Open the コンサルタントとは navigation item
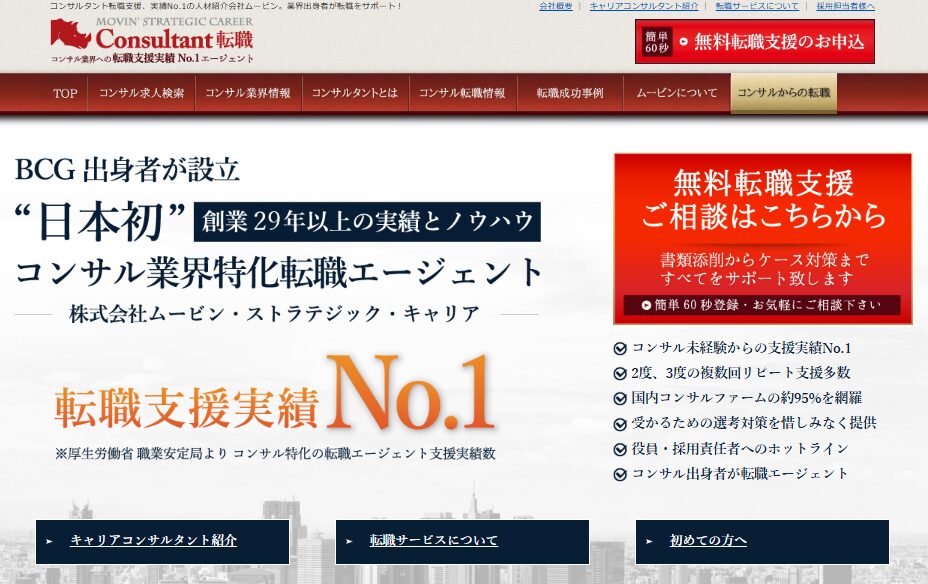Viewport: 928px width, 584px height. point(355,93)
